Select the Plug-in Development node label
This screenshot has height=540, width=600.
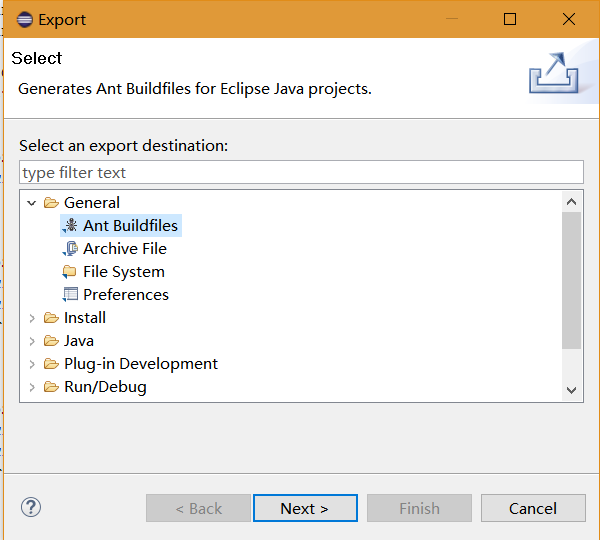[x=141, y=364]
